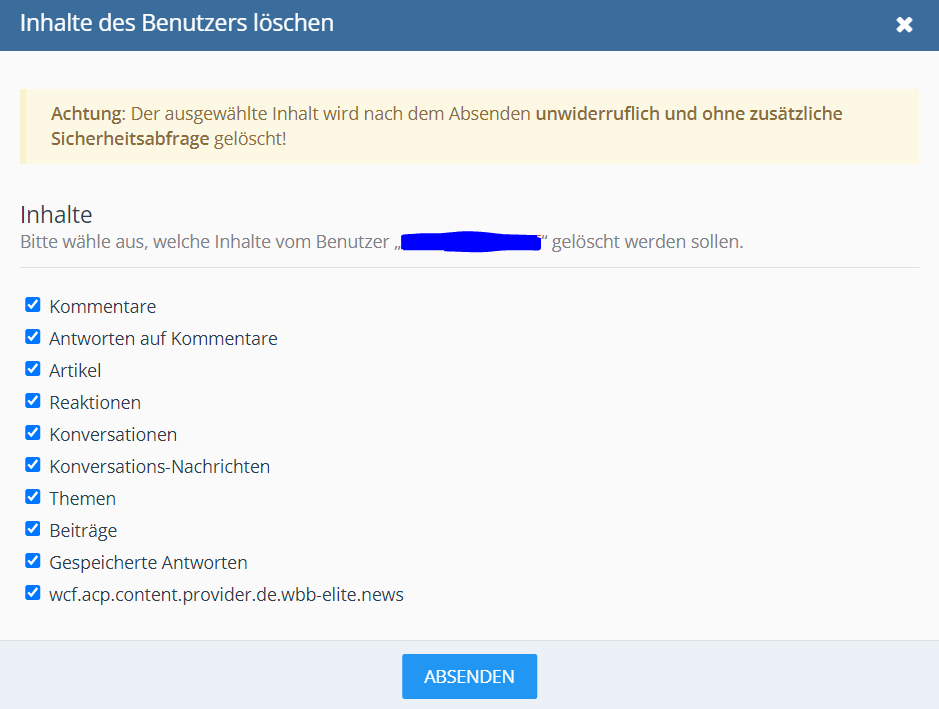Uncheck the Kommentare checkbox
The height and width of the screenshot is (709, 939).
(33, 305)
